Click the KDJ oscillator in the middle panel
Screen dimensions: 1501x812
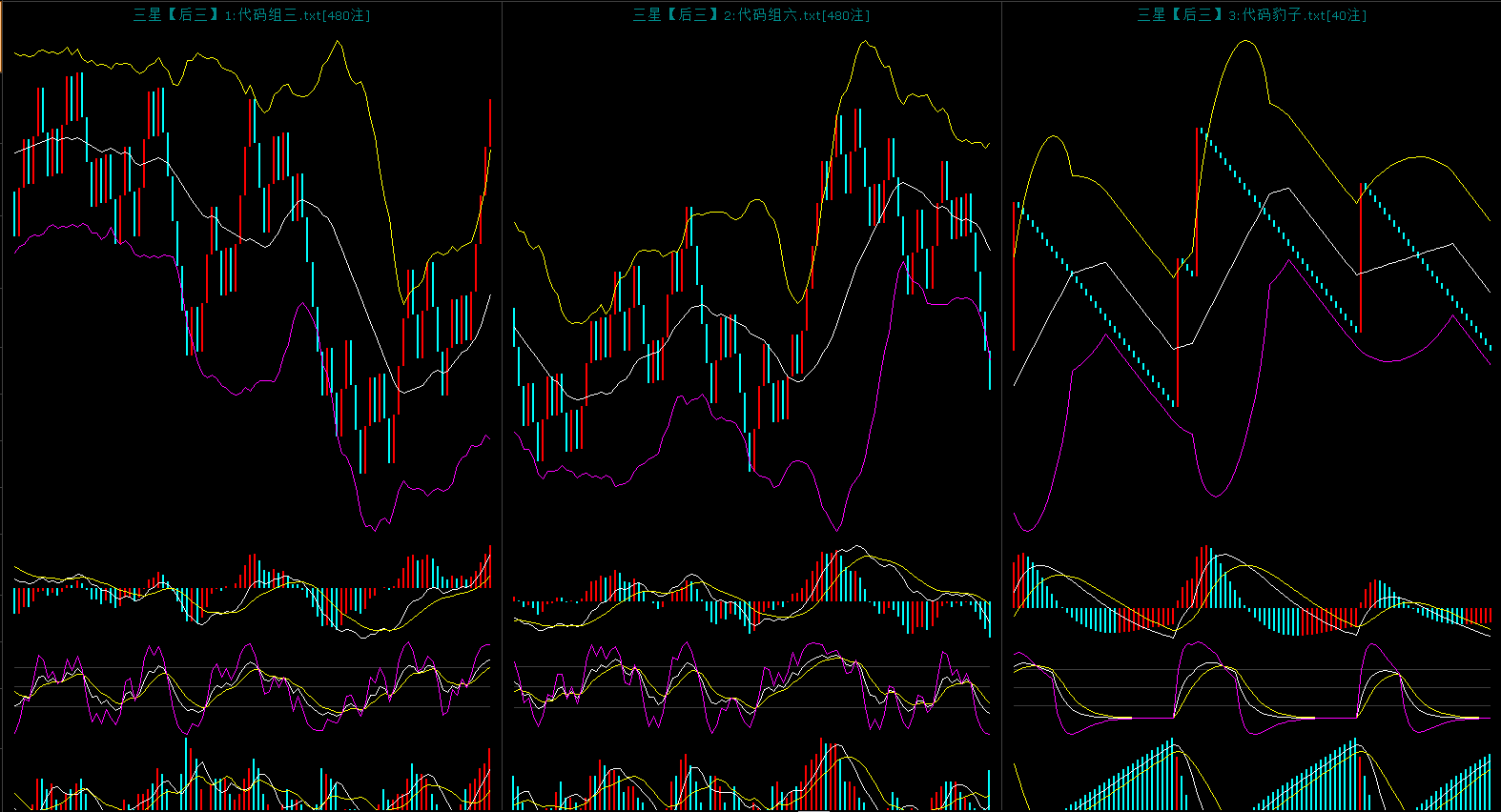click(x=751, y=688)
